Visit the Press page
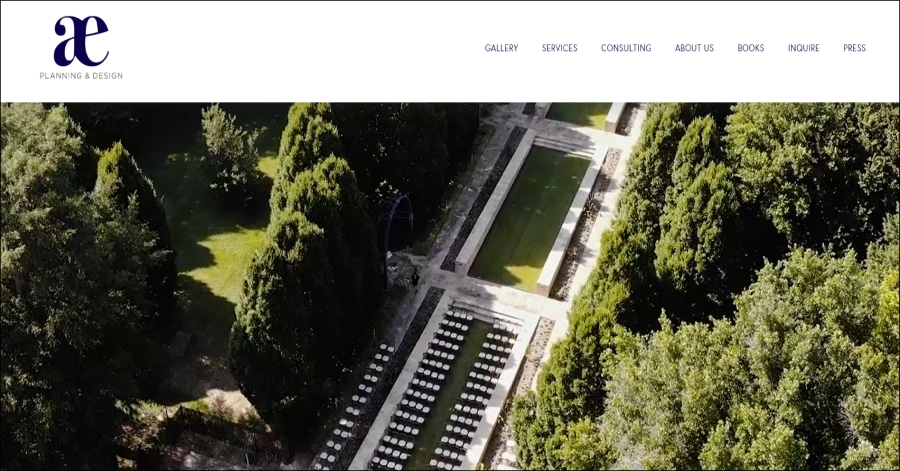900x471 pixels. click(x=854, y=48)
